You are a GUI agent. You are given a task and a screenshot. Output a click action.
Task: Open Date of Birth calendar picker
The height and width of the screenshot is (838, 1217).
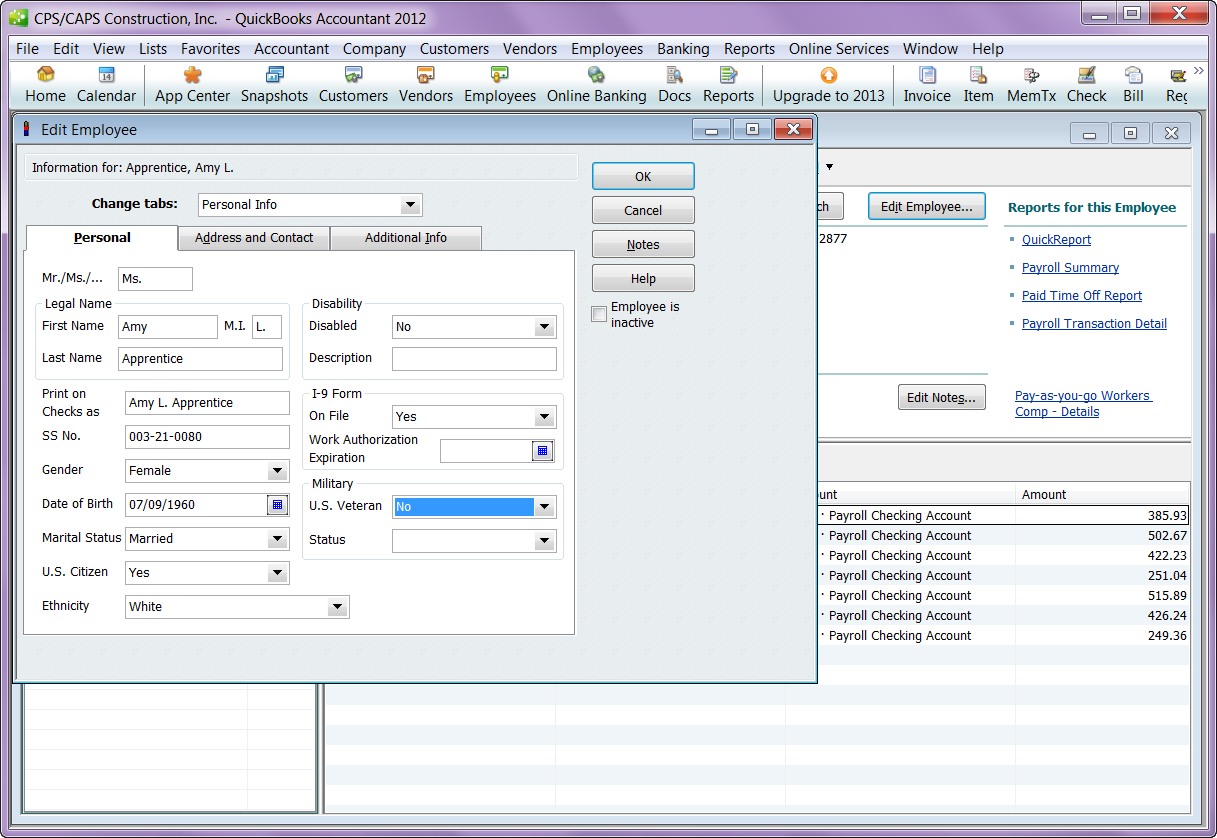[277, 505]
